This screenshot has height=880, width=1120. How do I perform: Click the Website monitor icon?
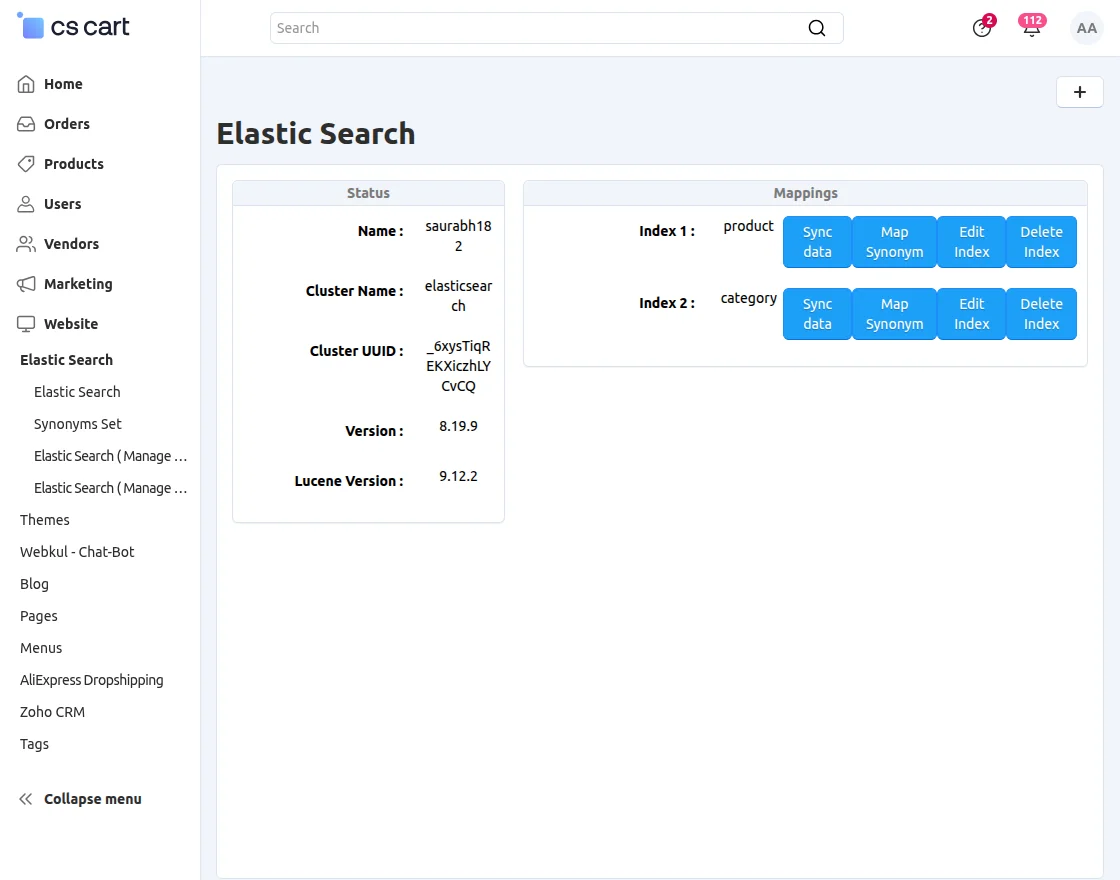(x=26, y=324)
